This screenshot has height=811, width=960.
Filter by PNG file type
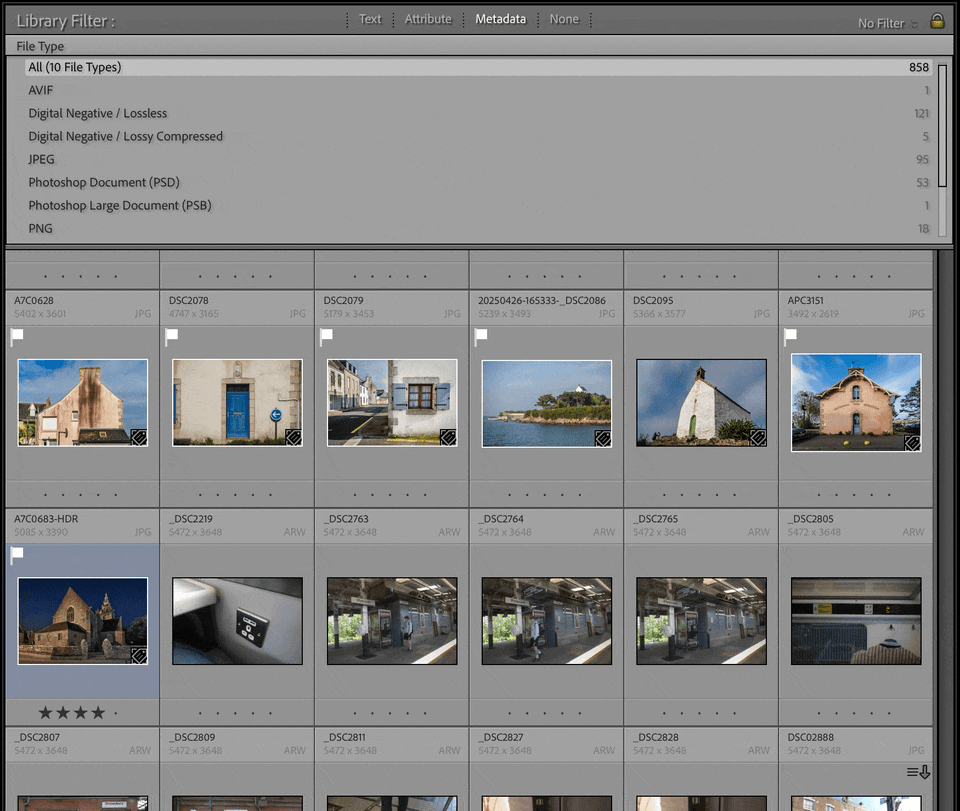(x=478, y=228)
